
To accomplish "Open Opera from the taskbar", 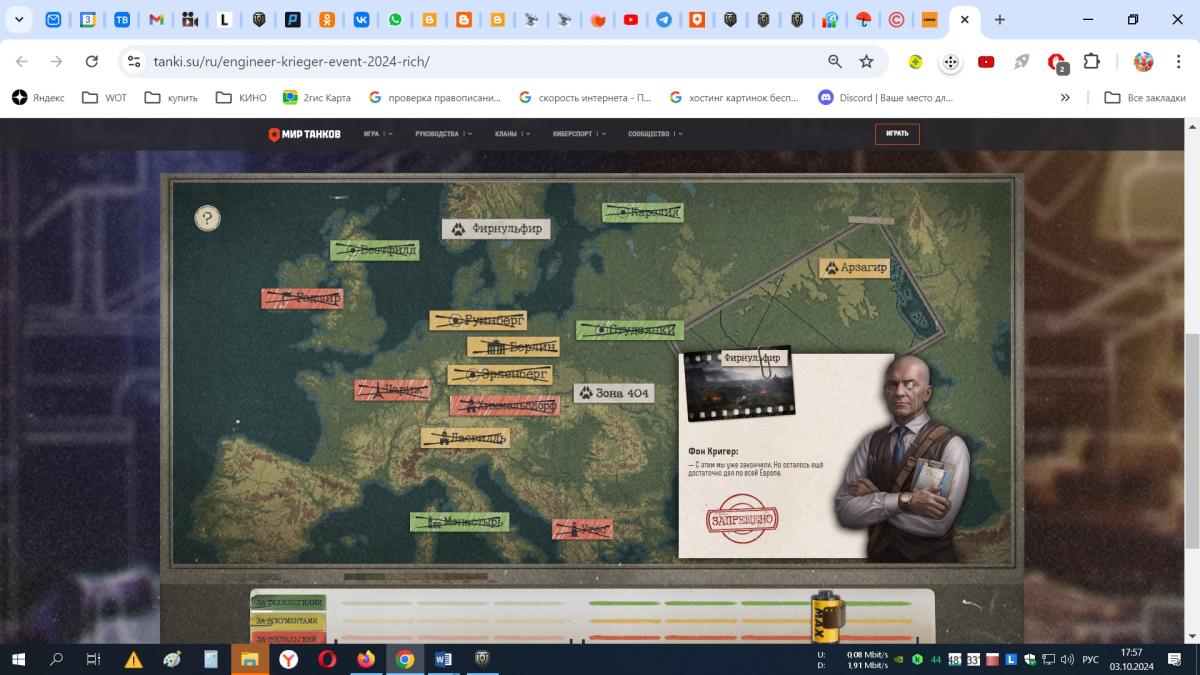I will pos(327,659).
